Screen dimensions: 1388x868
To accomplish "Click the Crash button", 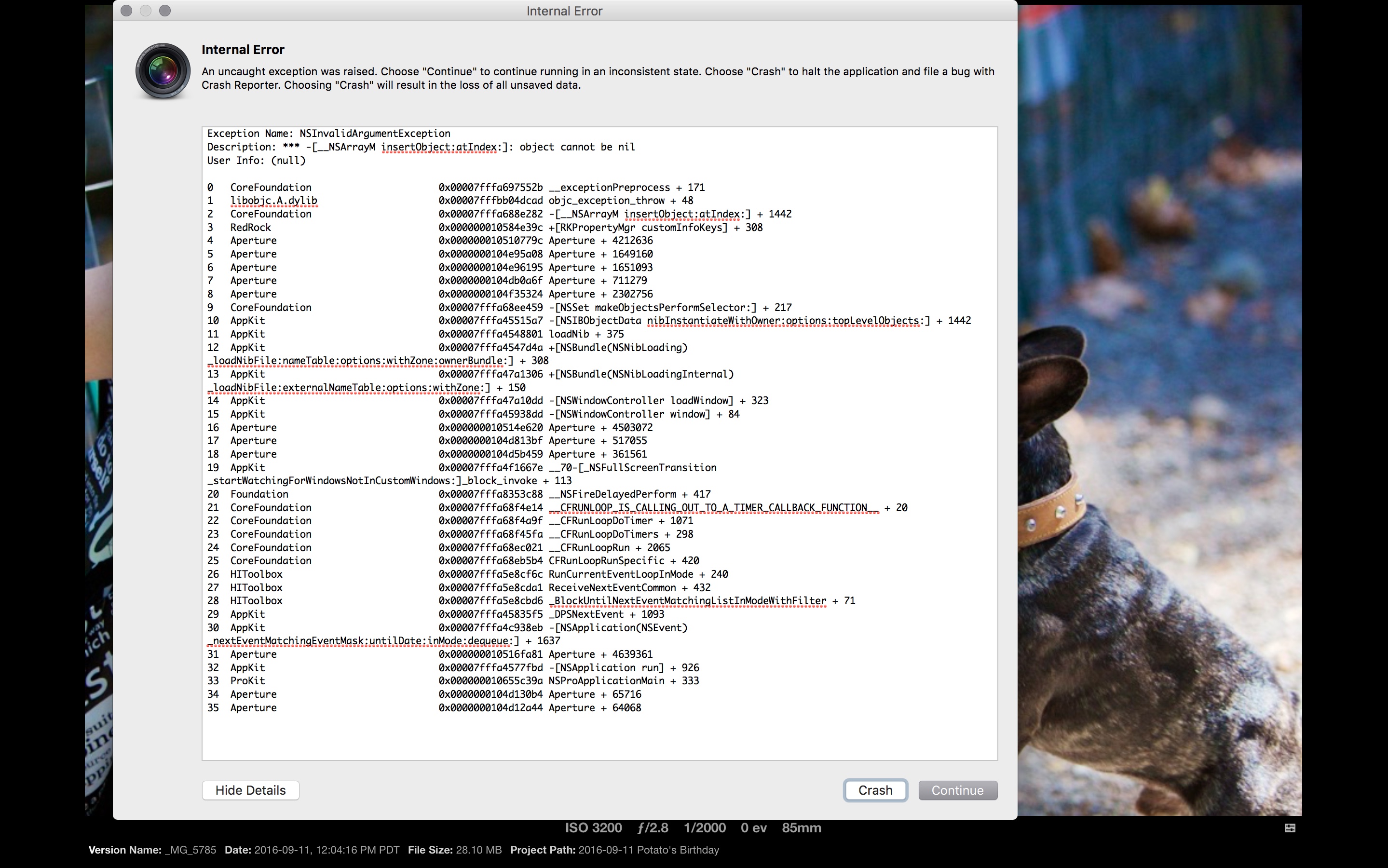I will point(875,790).
